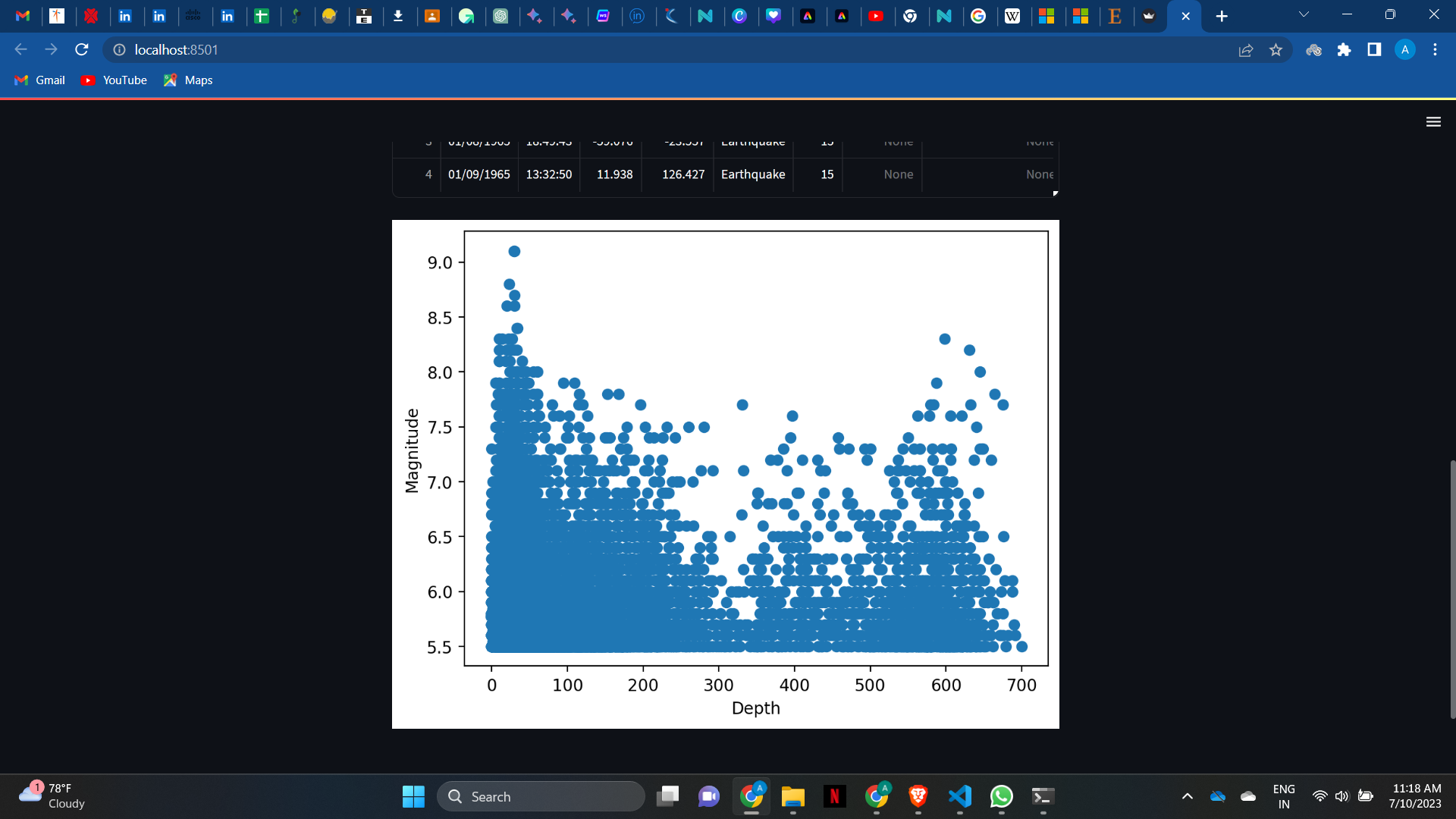Image resolution: width=1456 pixels, height=819 pixels.
Task: Click the back navigation arrow
Action: (19, 49)
